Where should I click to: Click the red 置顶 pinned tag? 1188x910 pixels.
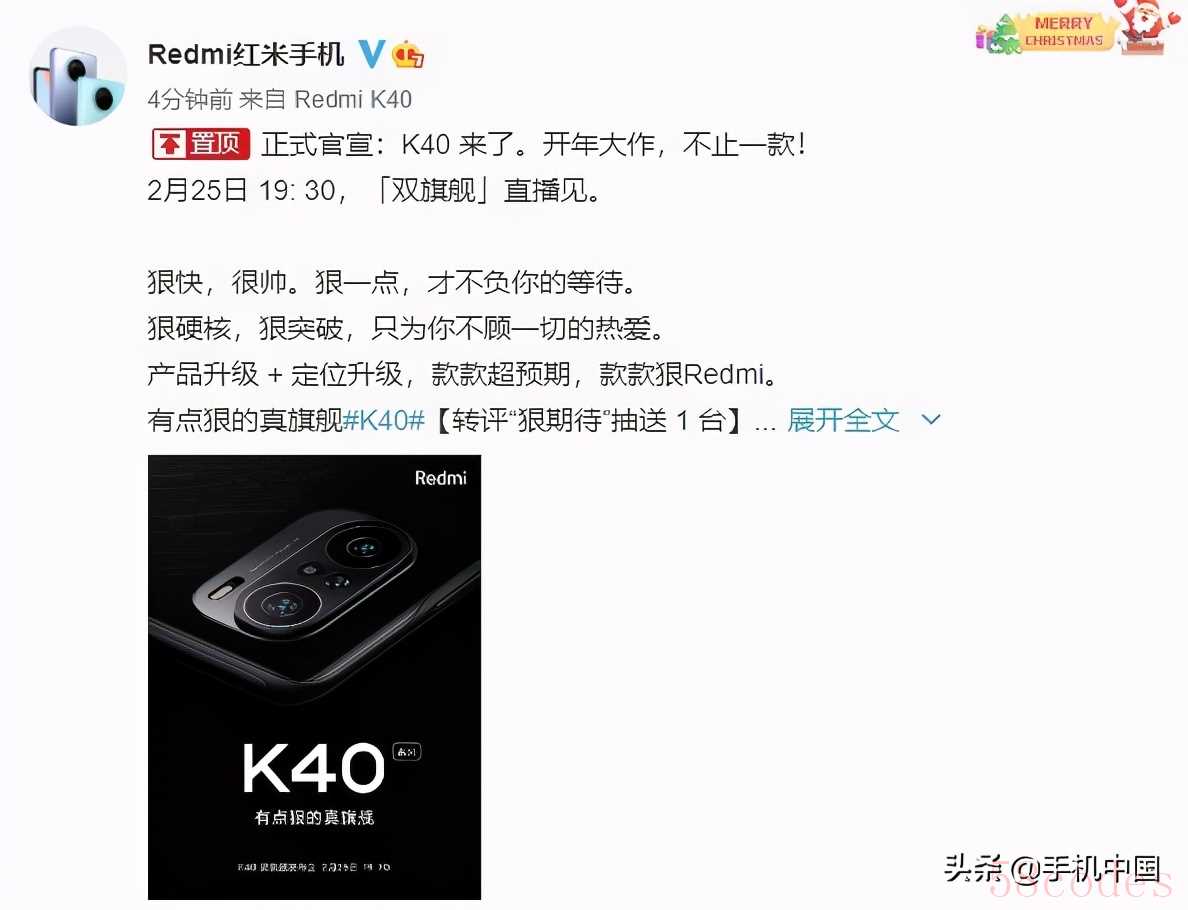click(x=201, y=144)
